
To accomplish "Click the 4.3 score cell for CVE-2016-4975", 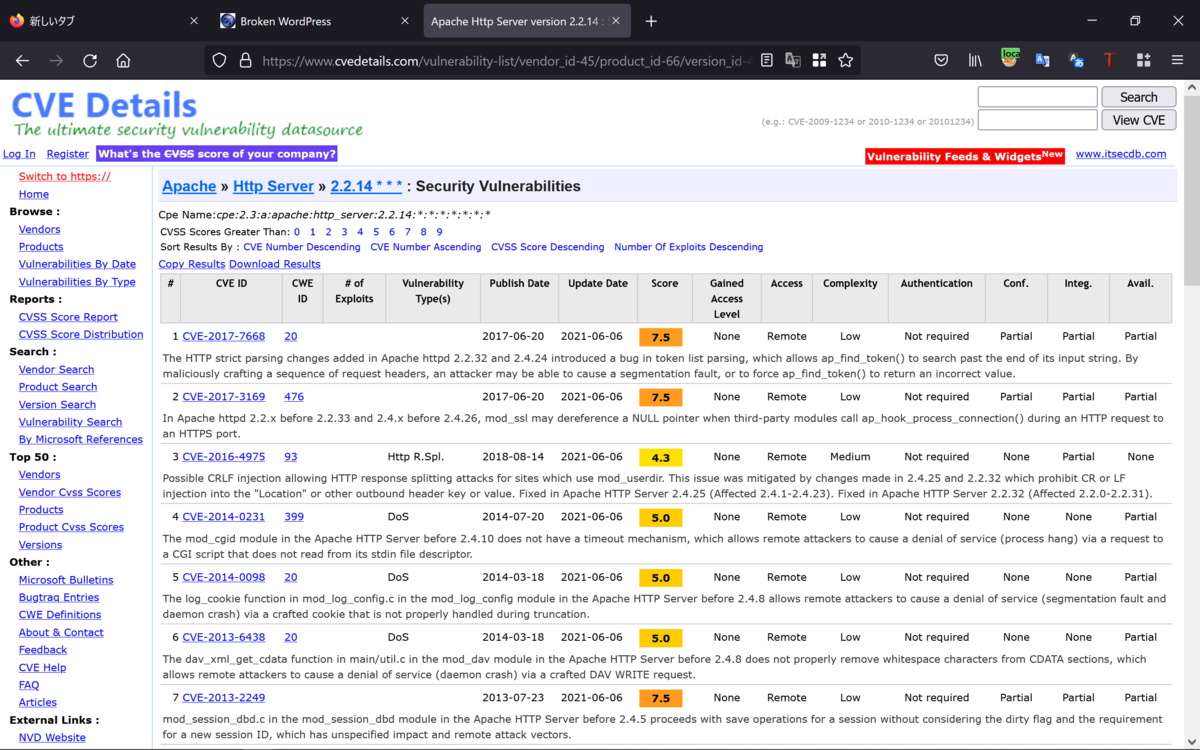I will (x=661, y=457).
